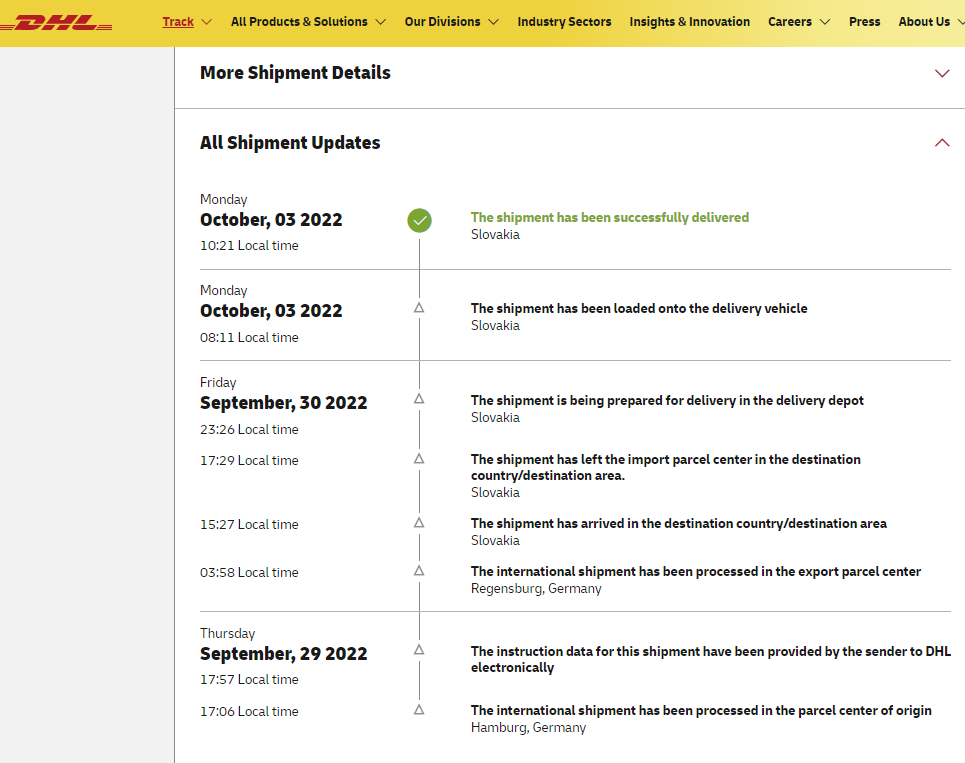
Task: Open the Track dropdown menu
Action: pos(187,22)
